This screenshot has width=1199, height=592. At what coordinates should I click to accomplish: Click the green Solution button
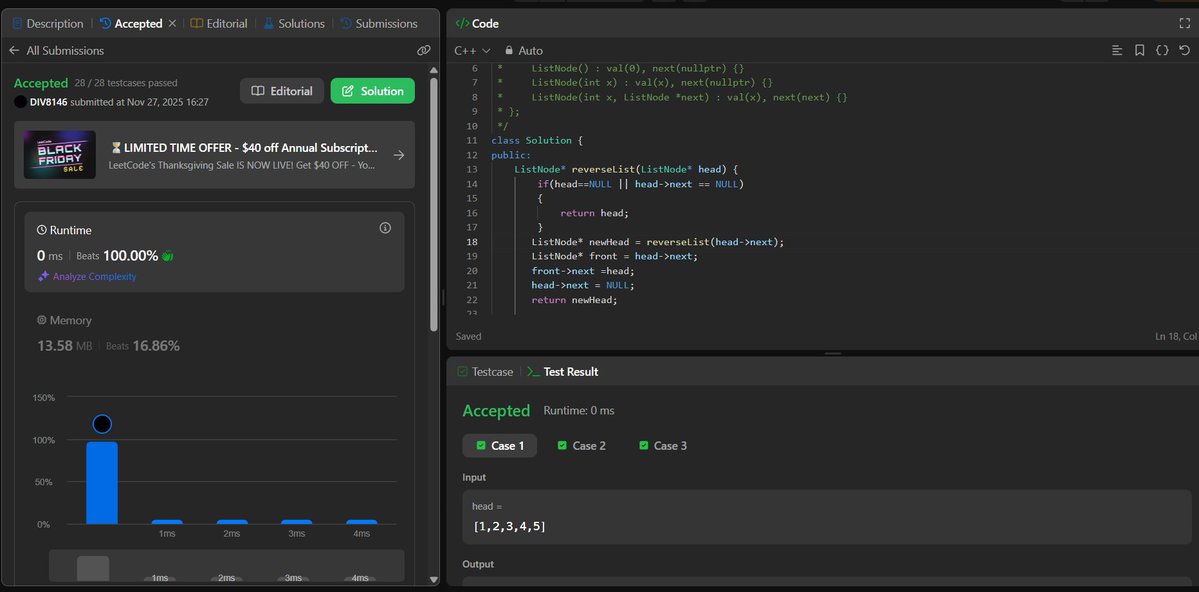click(x=372, y=91)
